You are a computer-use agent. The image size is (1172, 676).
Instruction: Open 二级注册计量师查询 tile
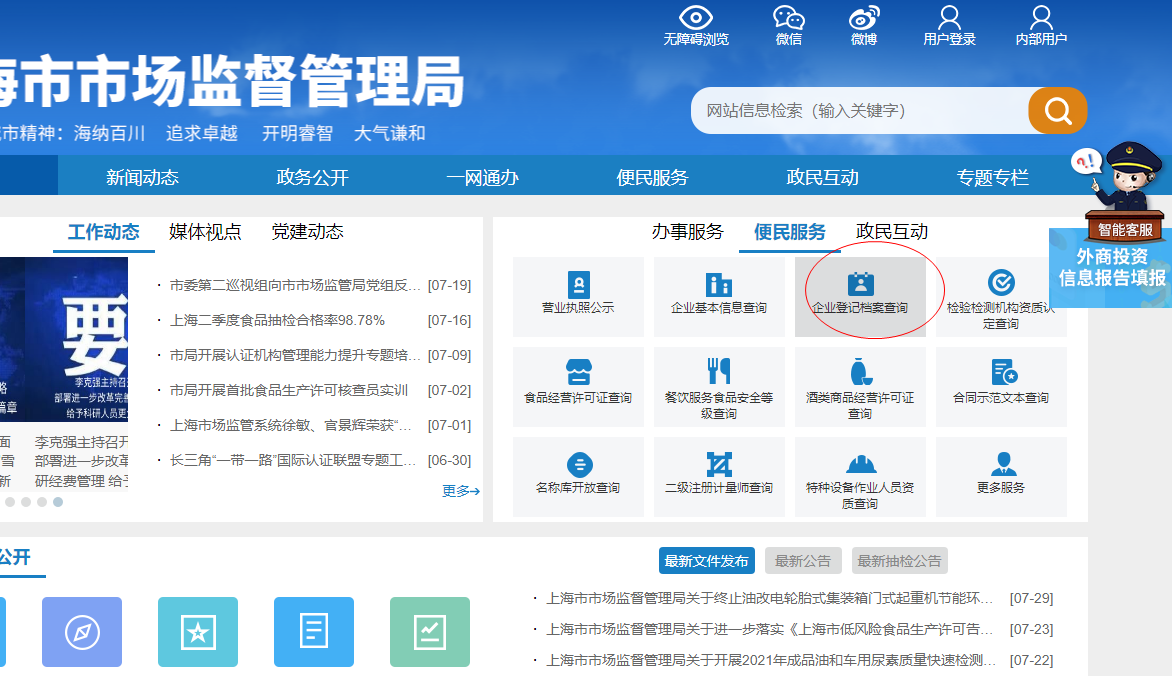coord(719,476)
